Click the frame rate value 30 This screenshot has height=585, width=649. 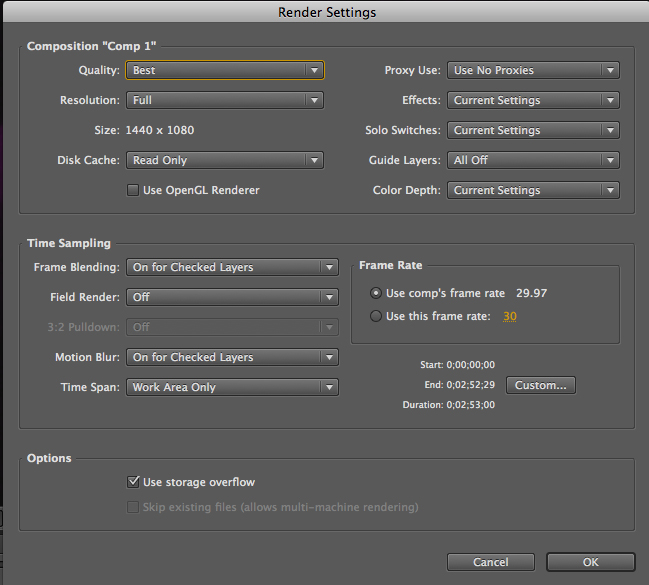(510, 316)
